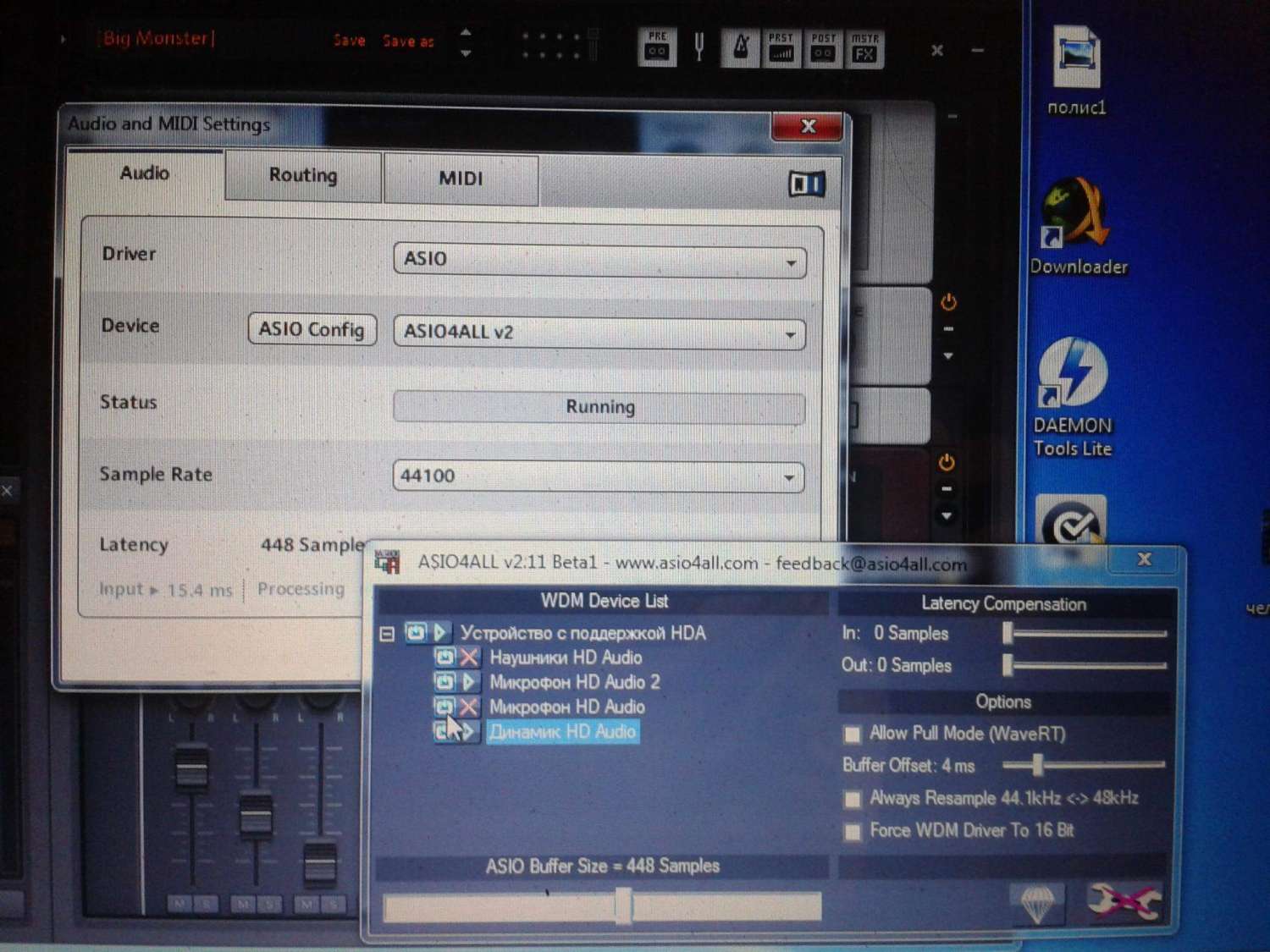Click the ASIO4ALL title bar app icon
The image size is (1270, 952).
(387, 562)
